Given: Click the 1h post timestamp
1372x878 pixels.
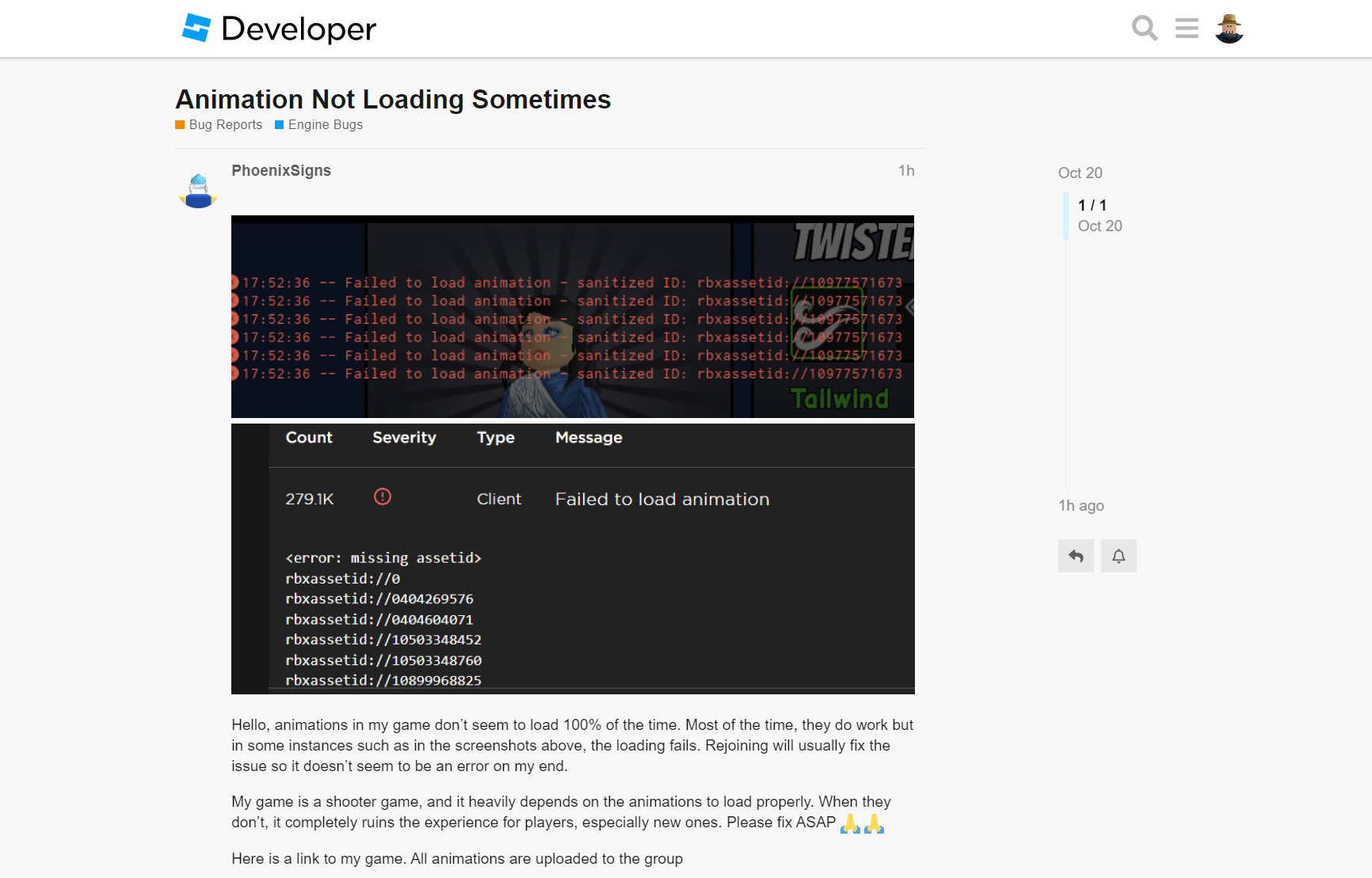Looking at the screenshot, I should pos(906,170).
